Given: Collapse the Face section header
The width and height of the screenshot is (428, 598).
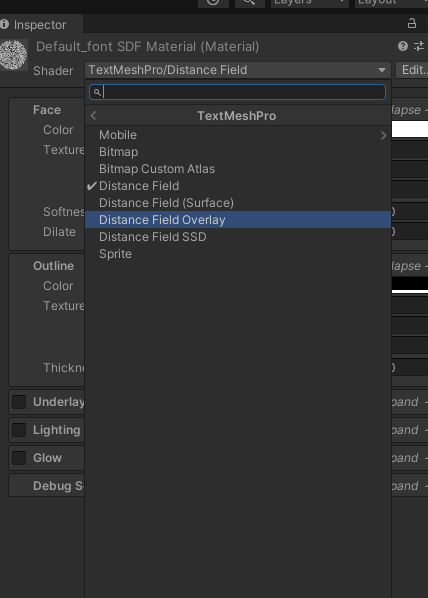Looking at the screenshot, I should 47,110.
